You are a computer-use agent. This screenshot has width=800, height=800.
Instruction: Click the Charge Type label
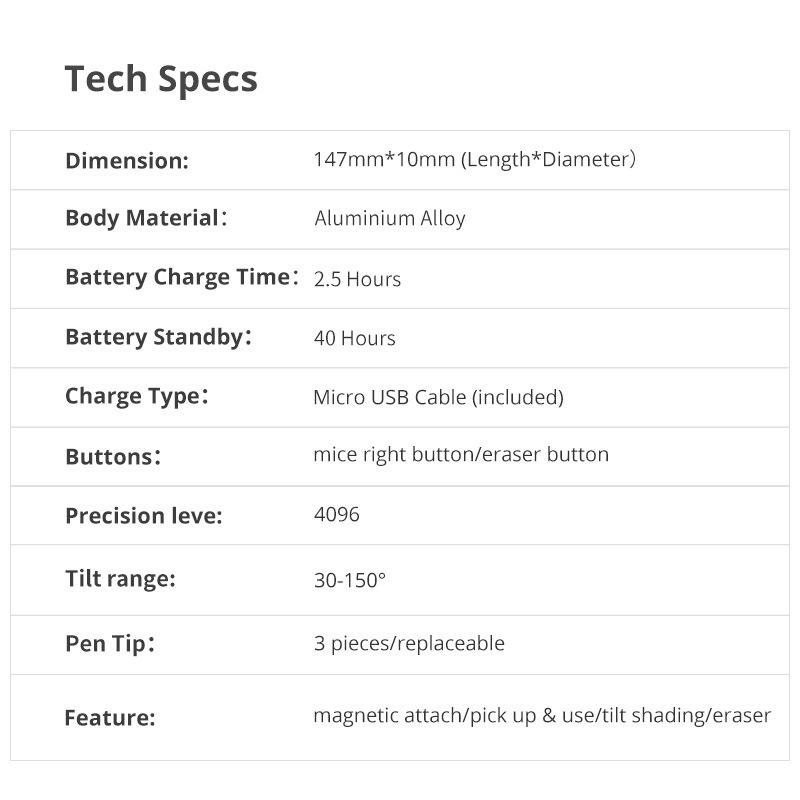click(137, 396)
